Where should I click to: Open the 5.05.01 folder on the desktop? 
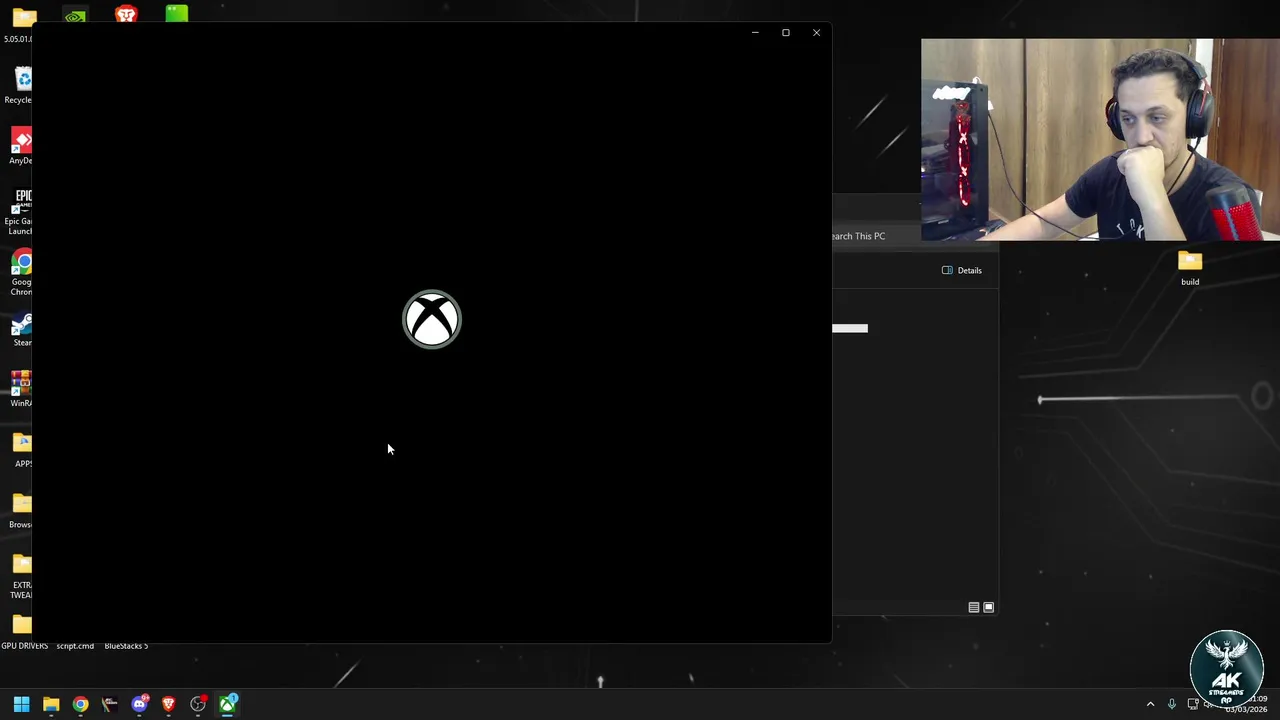click(x=20, y=24)
